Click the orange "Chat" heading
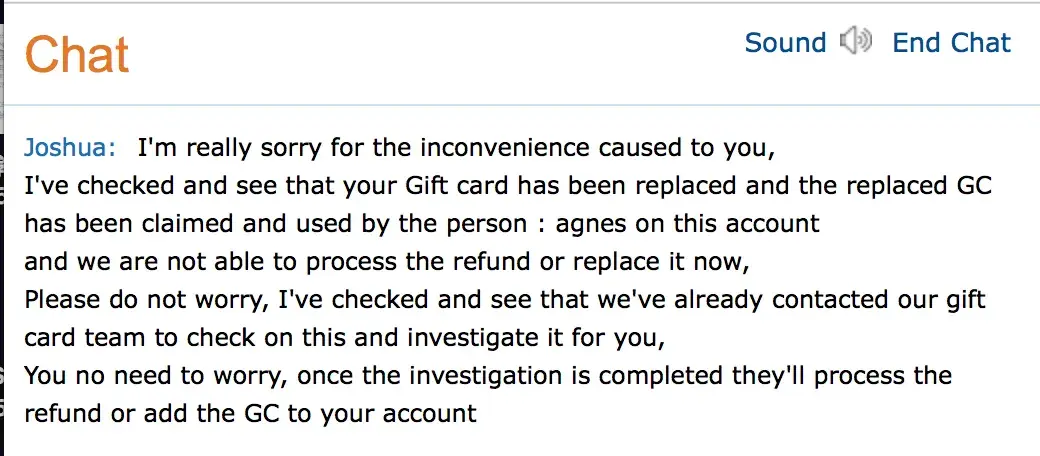The width and height of the screenshot is (1040, 456). [x=77, y=53]
